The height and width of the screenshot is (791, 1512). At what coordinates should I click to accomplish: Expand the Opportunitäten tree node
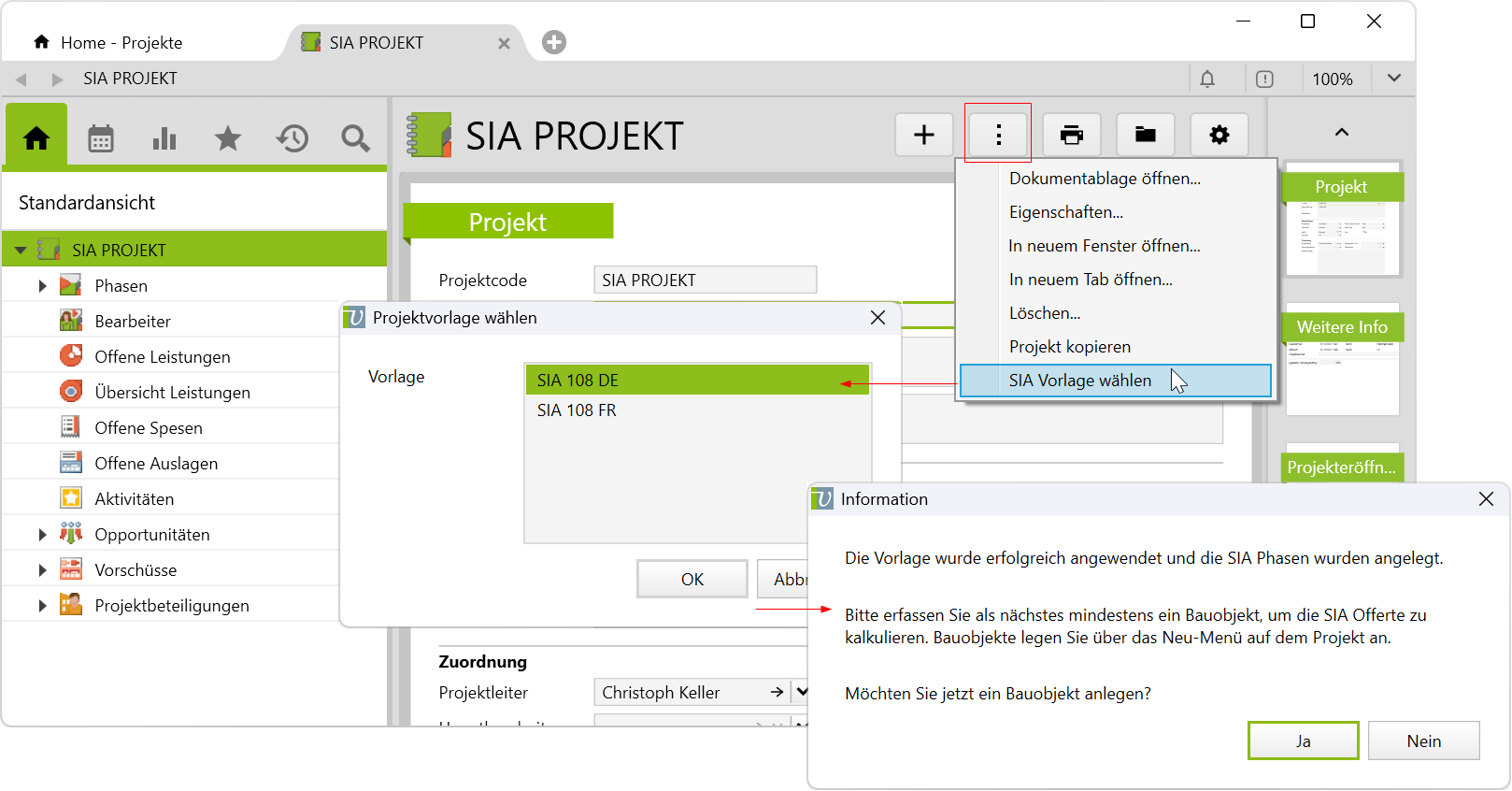pyautogui.click(x=42, y=535)
